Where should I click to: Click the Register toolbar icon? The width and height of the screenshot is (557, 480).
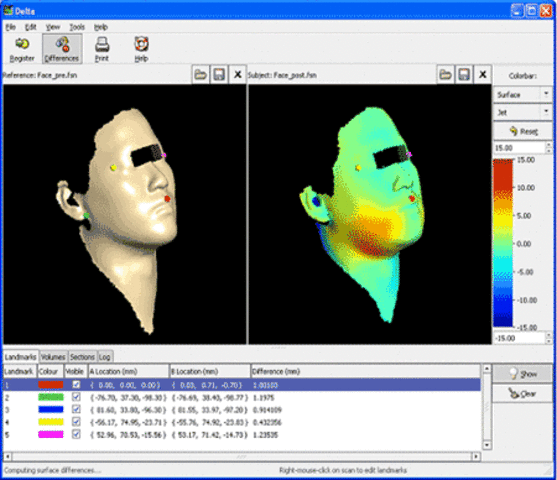(22, 49)
